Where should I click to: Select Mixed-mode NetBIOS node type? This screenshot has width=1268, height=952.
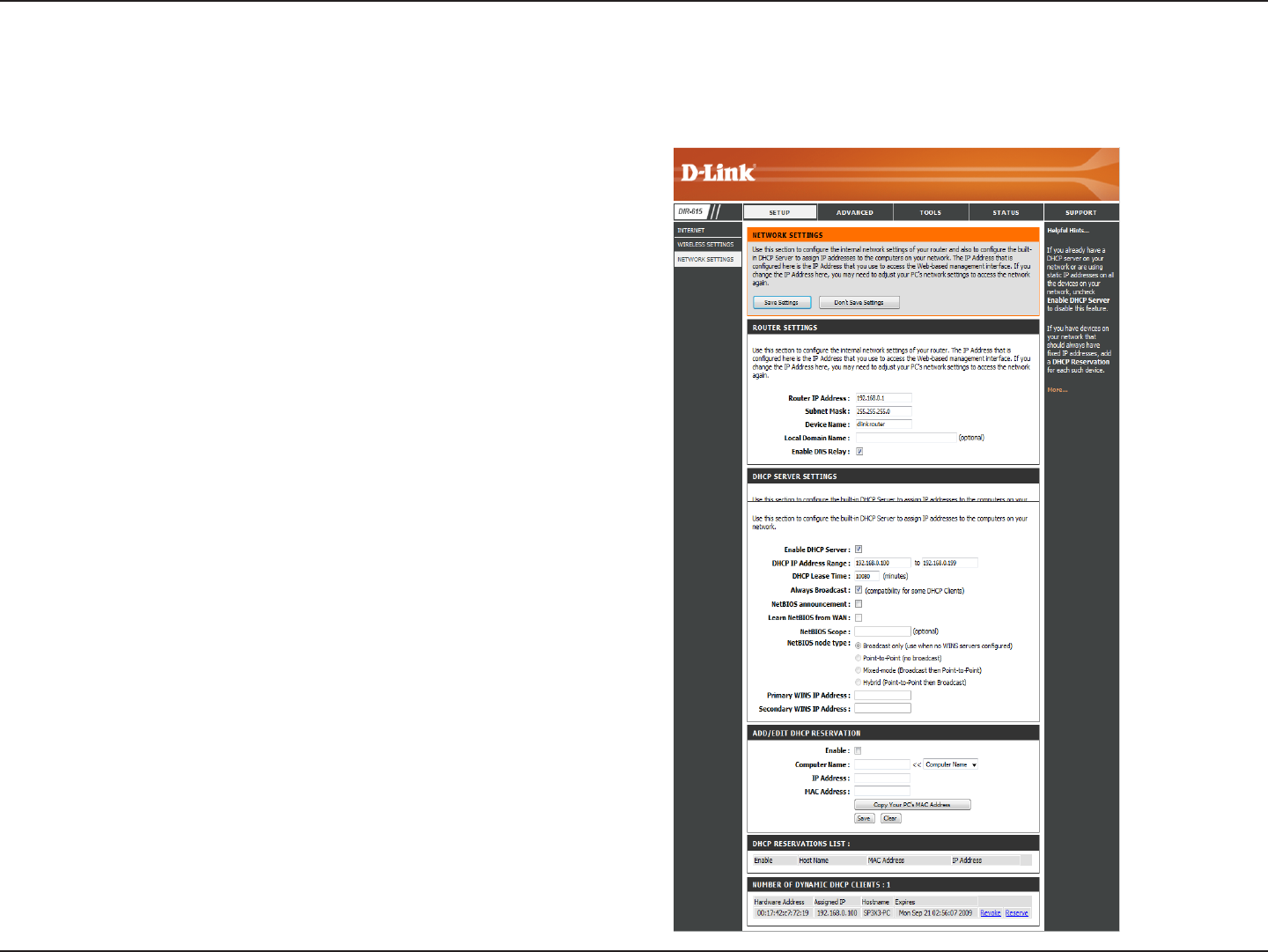859,670
